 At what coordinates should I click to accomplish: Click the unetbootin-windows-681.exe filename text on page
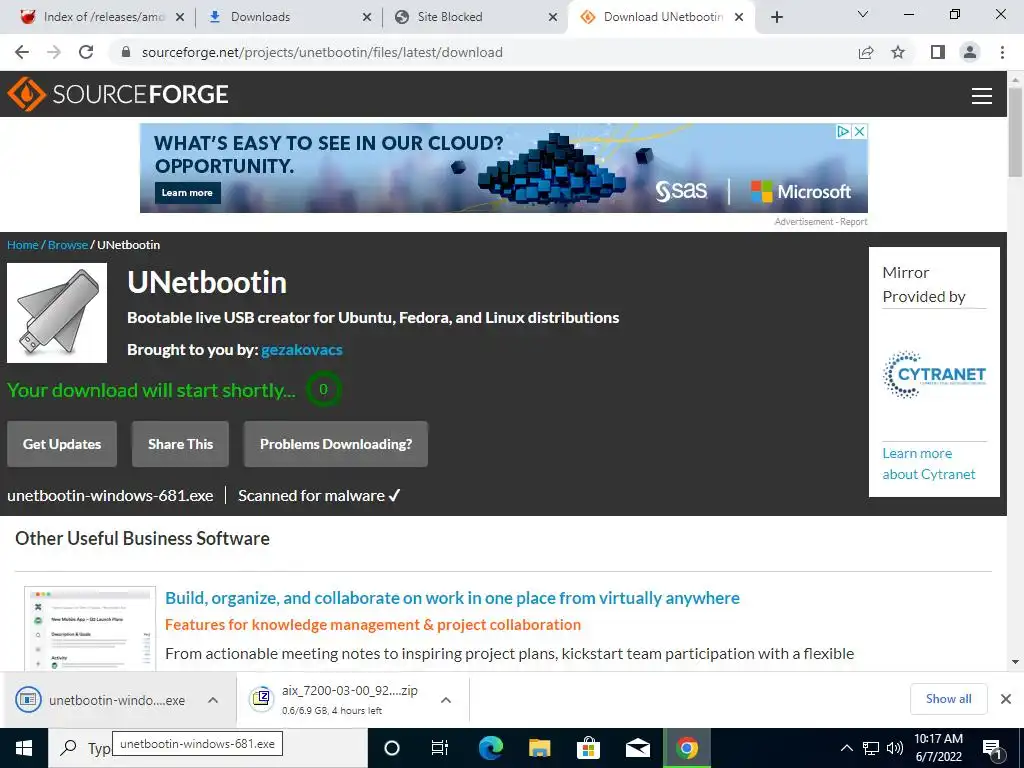(x=110, y=496)
